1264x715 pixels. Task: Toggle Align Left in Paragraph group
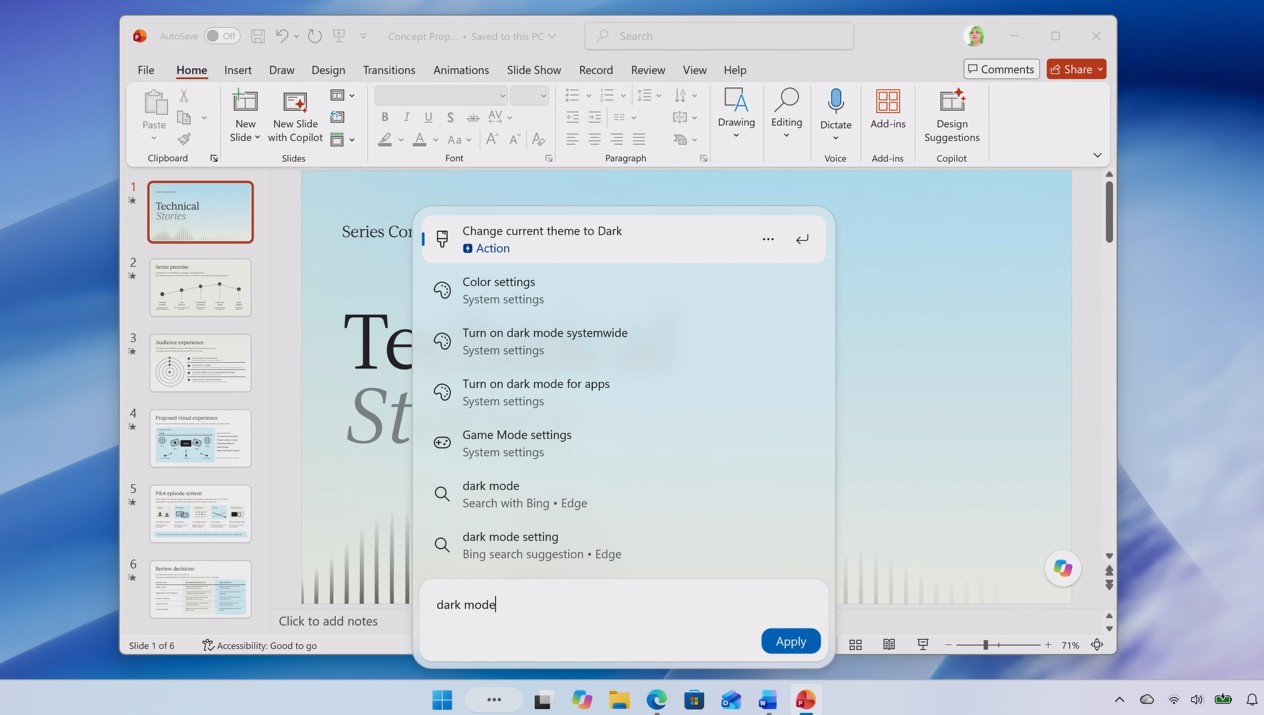572,140
